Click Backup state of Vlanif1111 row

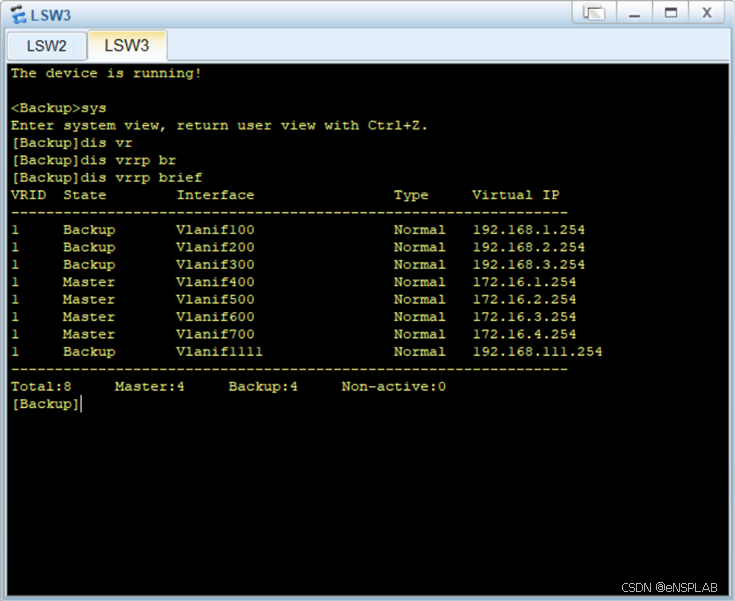89,352
